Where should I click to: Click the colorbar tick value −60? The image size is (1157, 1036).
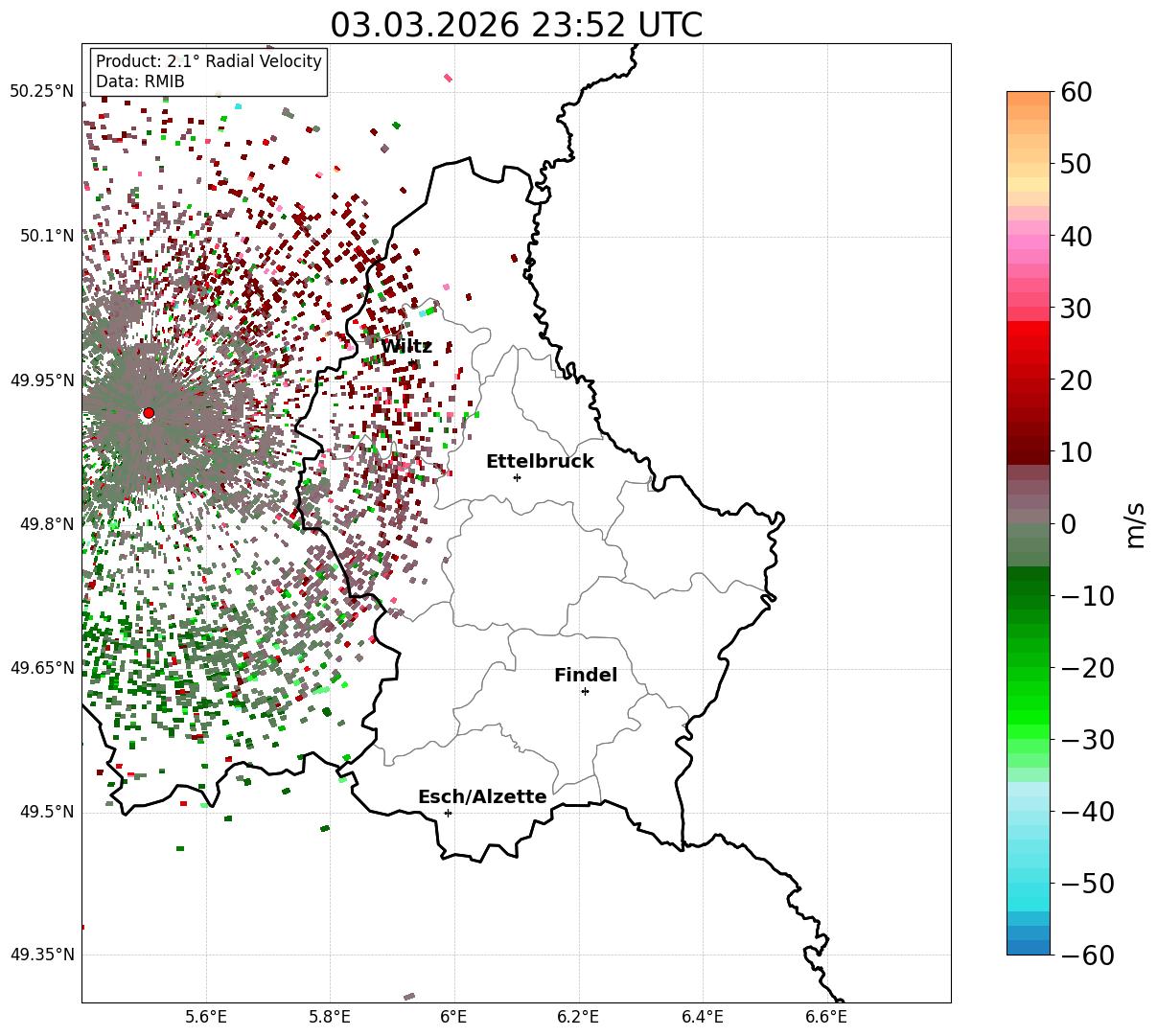tap(1088, 955)
